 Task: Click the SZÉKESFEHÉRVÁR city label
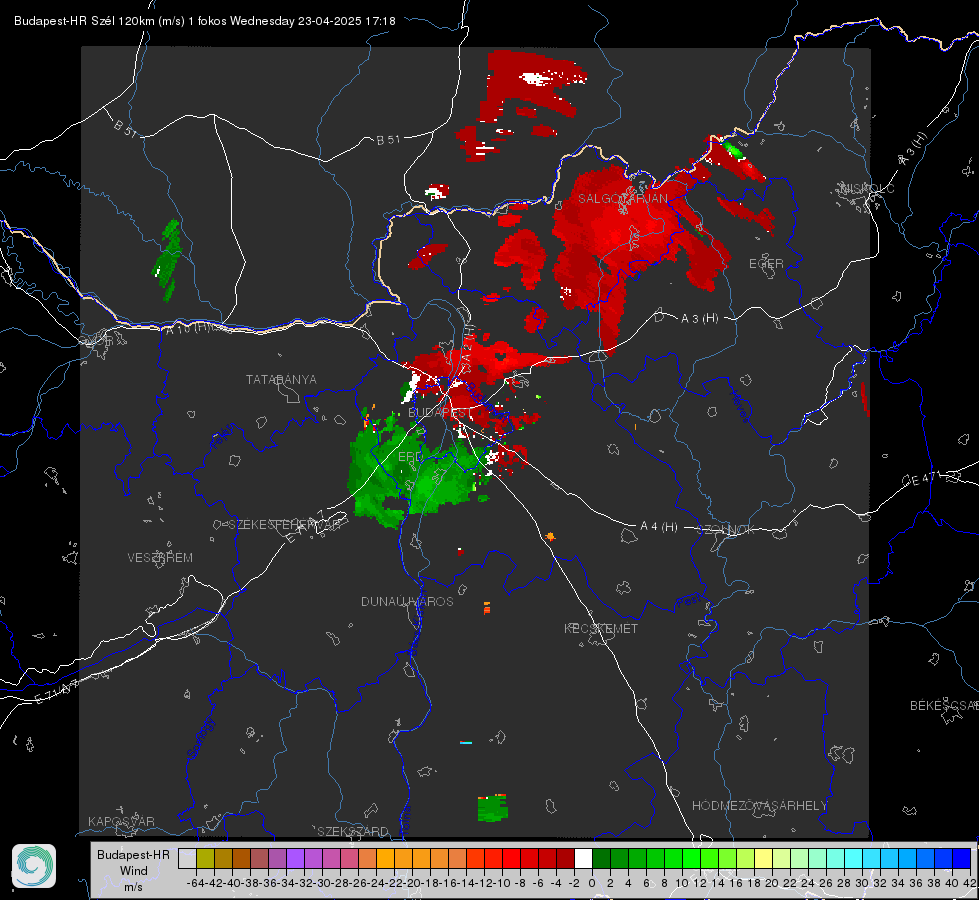coord(284,525)
